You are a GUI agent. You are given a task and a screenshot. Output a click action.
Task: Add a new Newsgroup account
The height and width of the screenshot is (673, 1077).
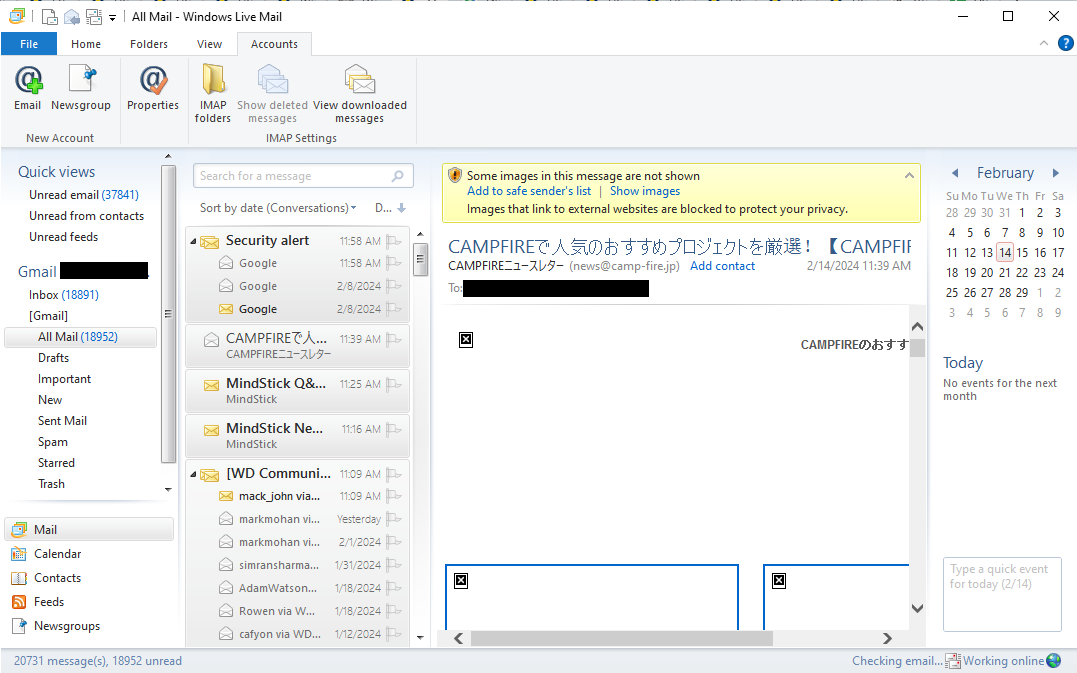80,88
